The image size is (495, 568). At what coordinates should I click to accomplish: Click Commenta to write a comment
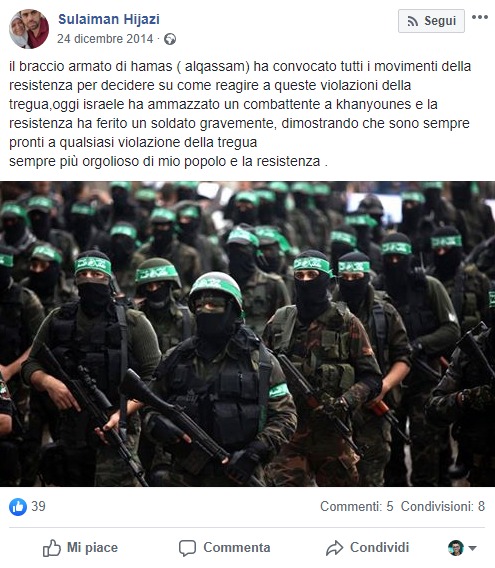225,548
